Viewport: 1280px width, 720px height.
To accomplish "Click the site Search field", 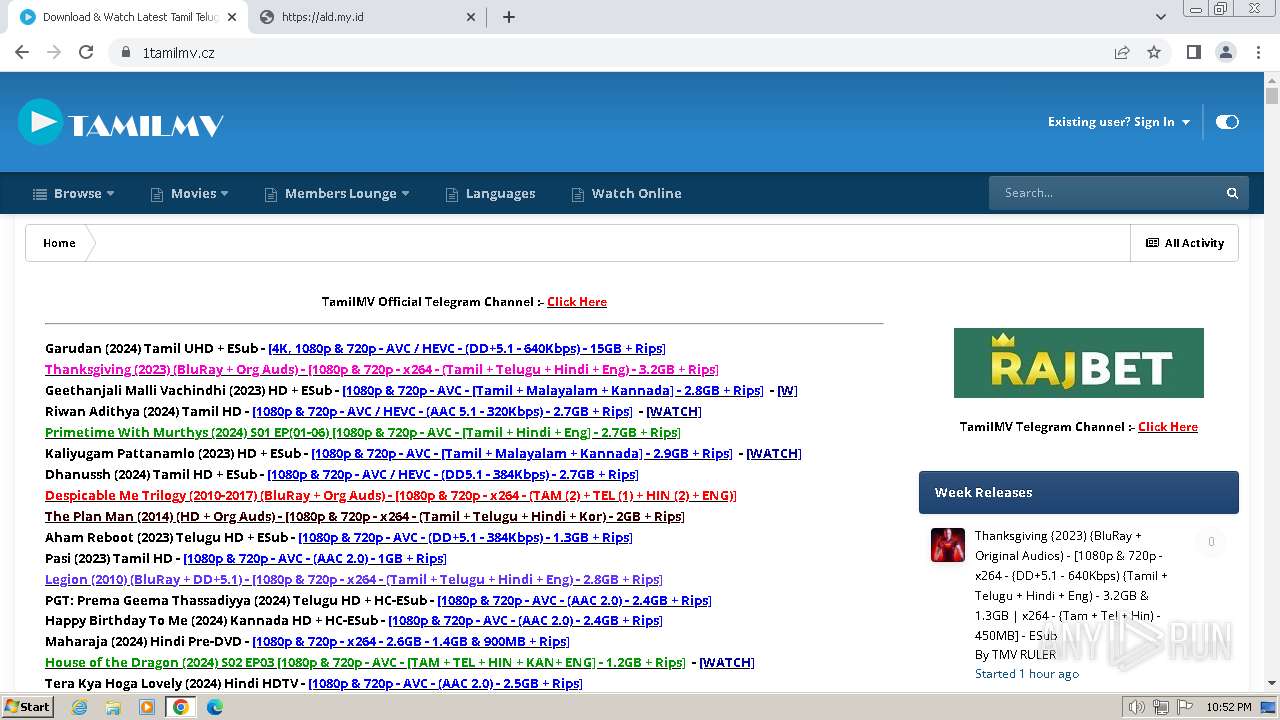I will 1105,193.
